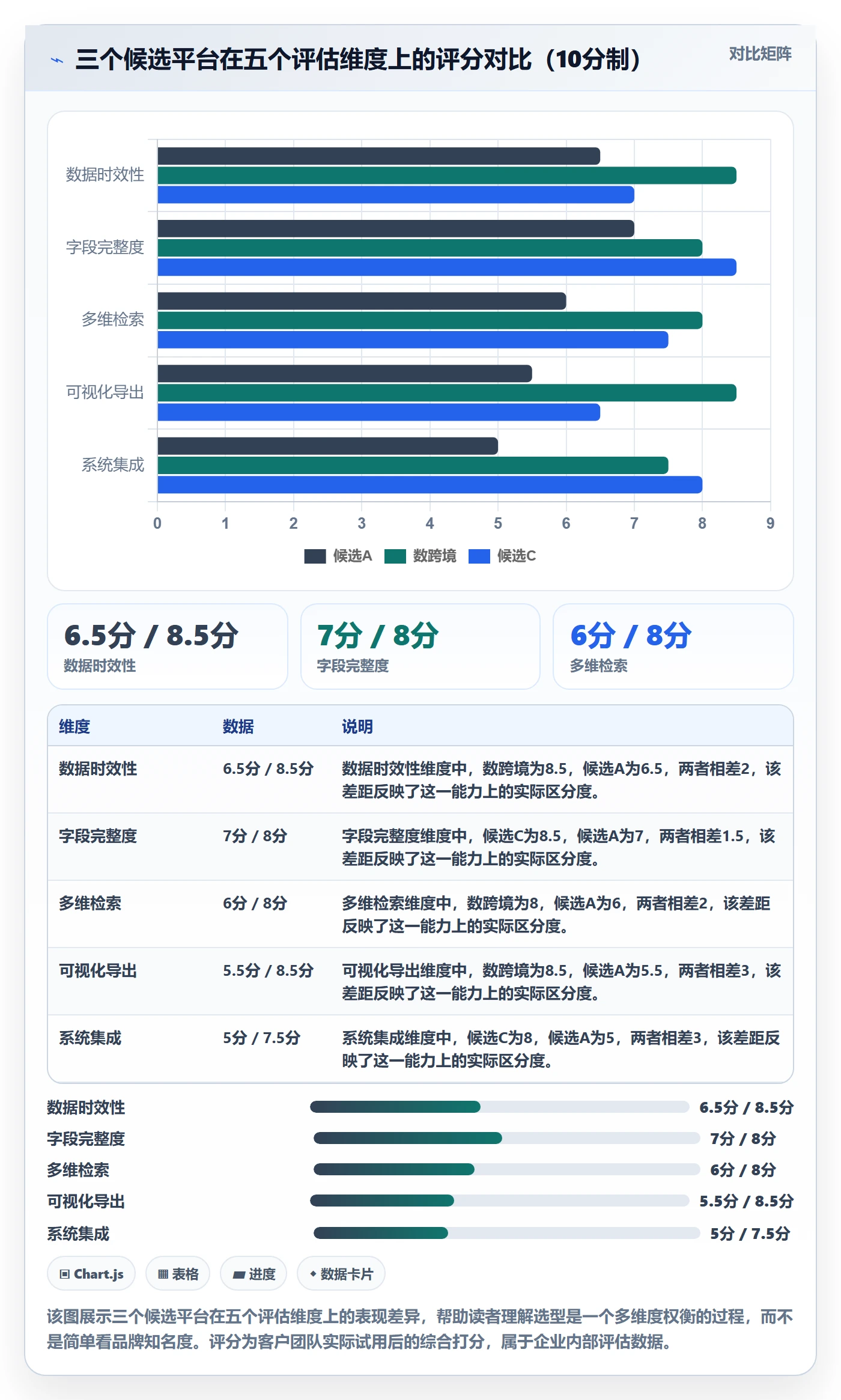The height and width of the screenshot is (1400, 841).
Task: Click the 数据卡片 tag chip
Action: [341, 1273]
